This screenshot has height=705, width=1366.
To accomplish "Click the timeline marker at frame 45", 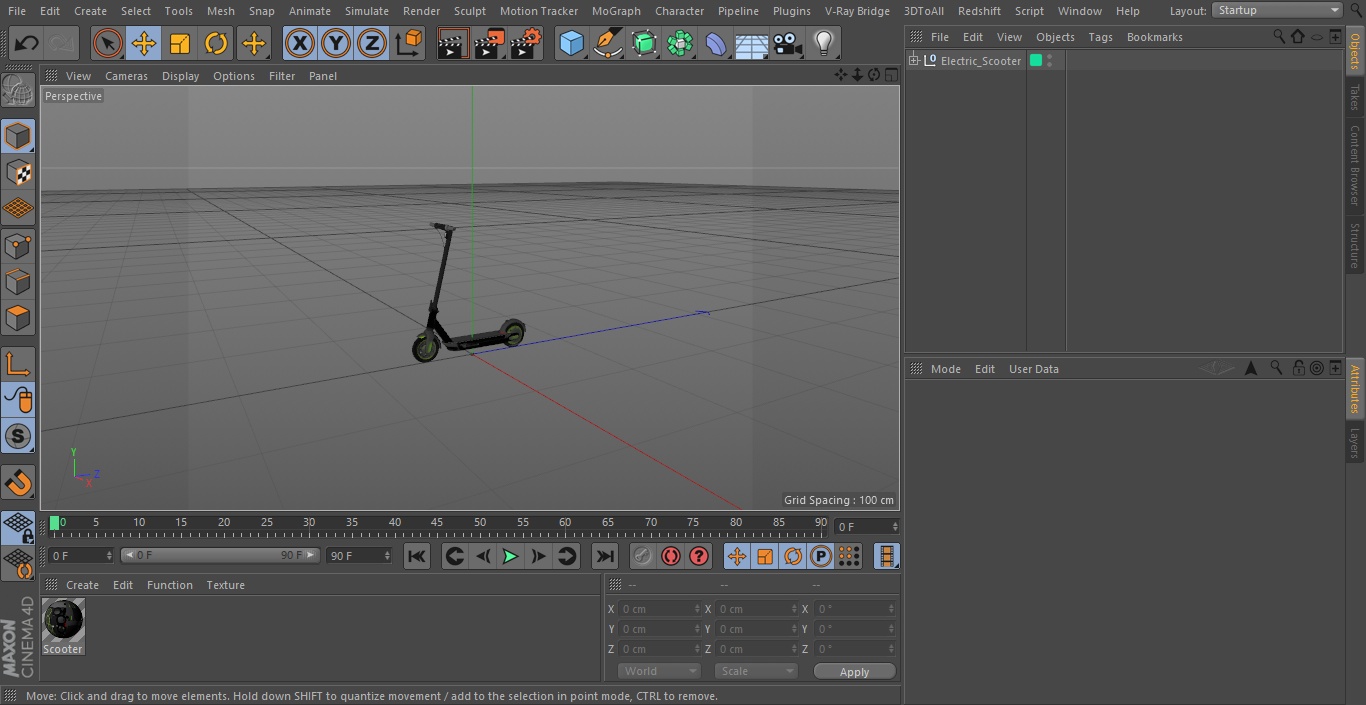I will pyautogui.click(x=437, y=522).
